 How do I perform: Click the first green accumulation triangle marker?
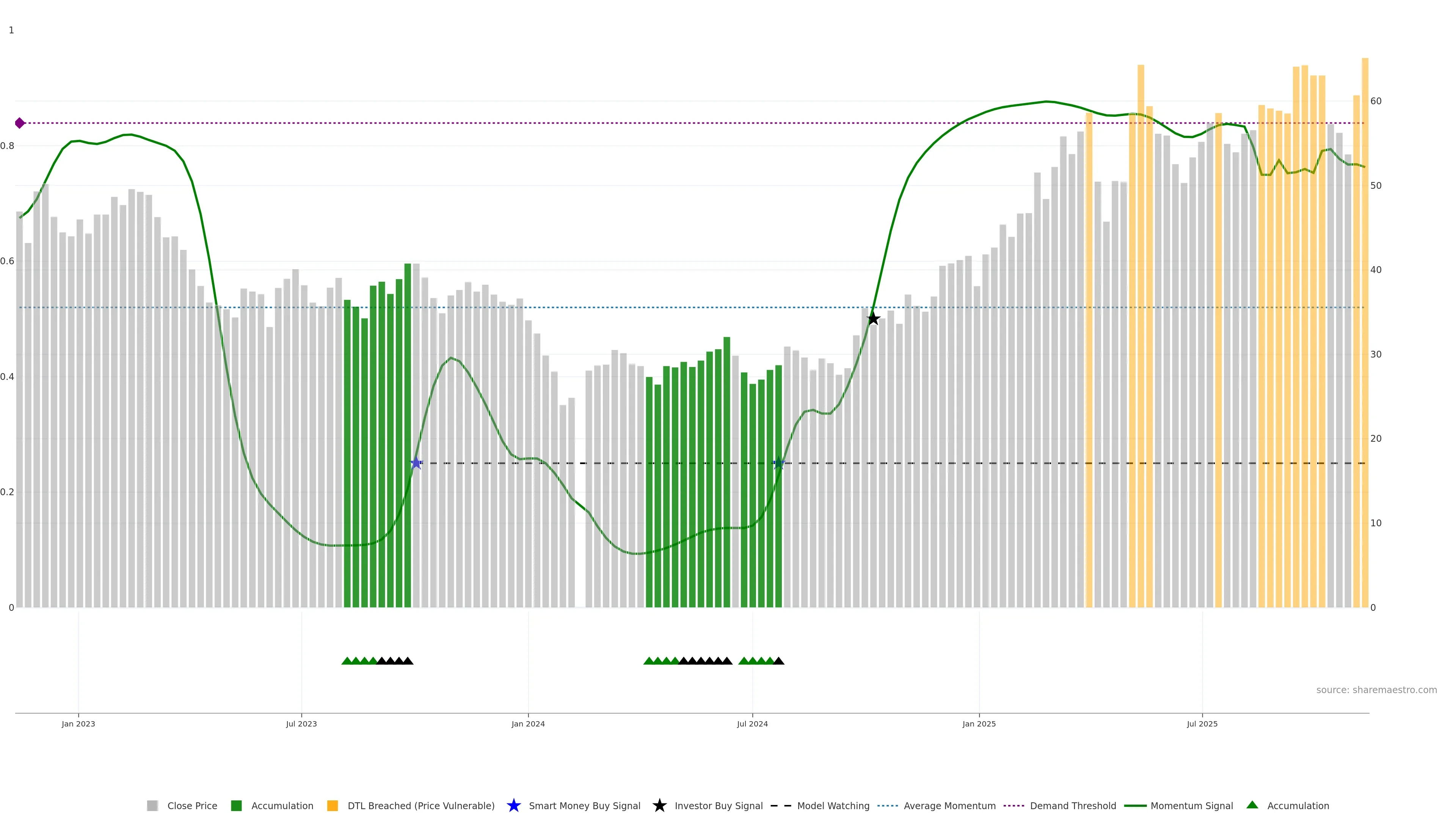[x=347, y=661]
